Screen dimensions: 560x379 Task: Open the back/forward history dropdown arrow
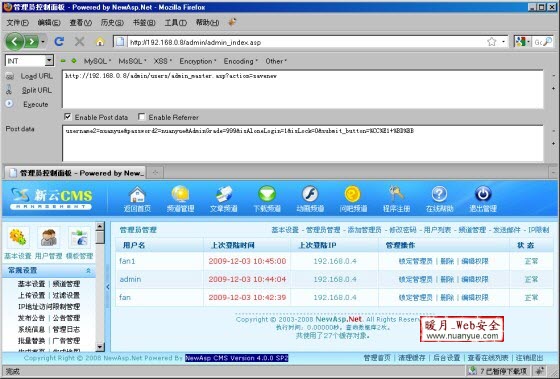[43, 42]
